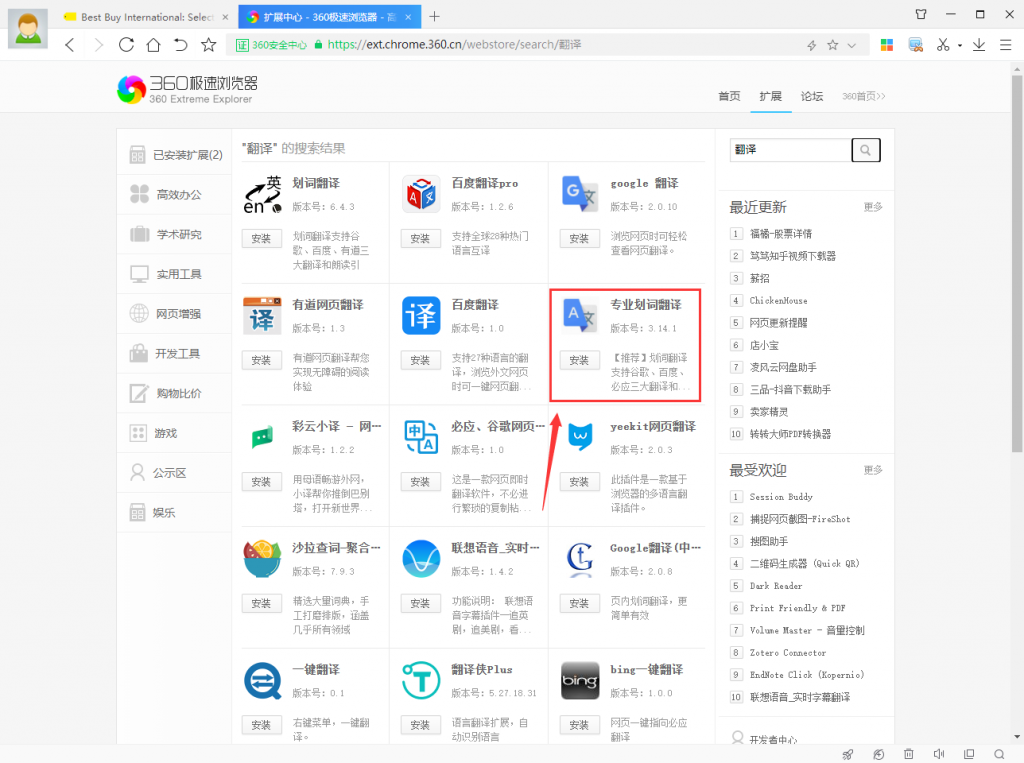Click the skin shirt icon in title bar
Viewport: 1024px width, 763px height.
point(921,14)
